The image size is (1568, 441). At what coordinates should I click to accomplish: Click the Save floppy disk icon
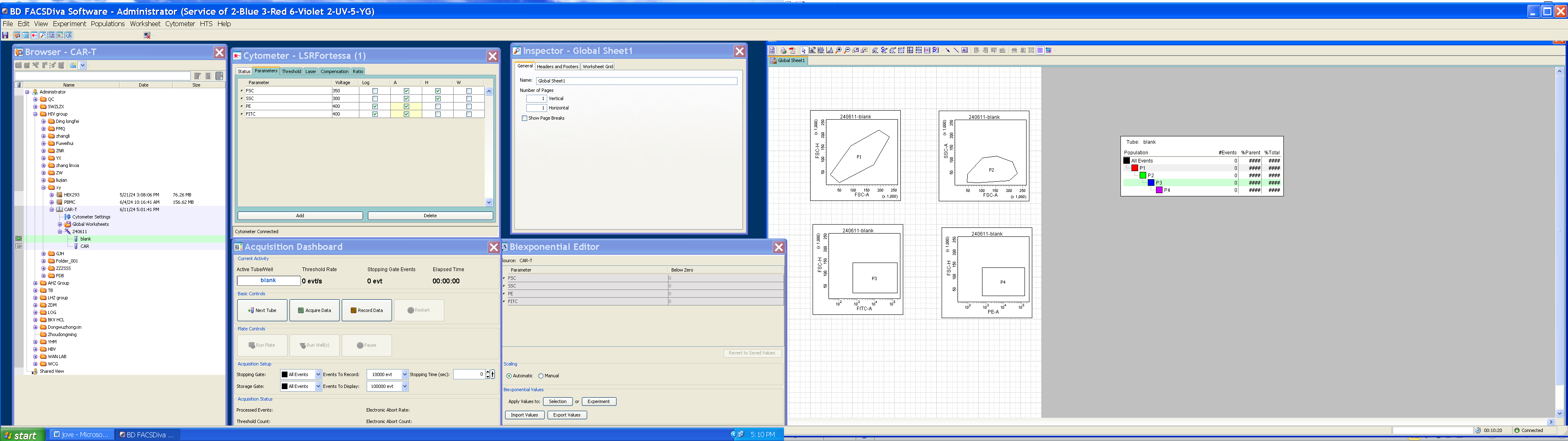click(5, 36)
